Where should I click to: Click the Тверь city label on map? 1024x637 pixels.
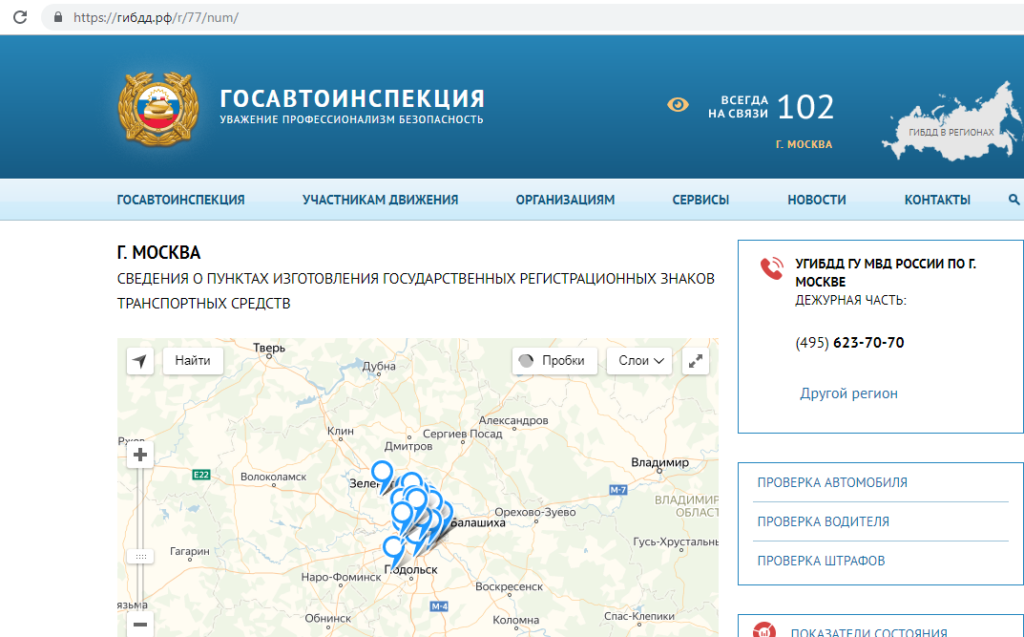(269, 348)
